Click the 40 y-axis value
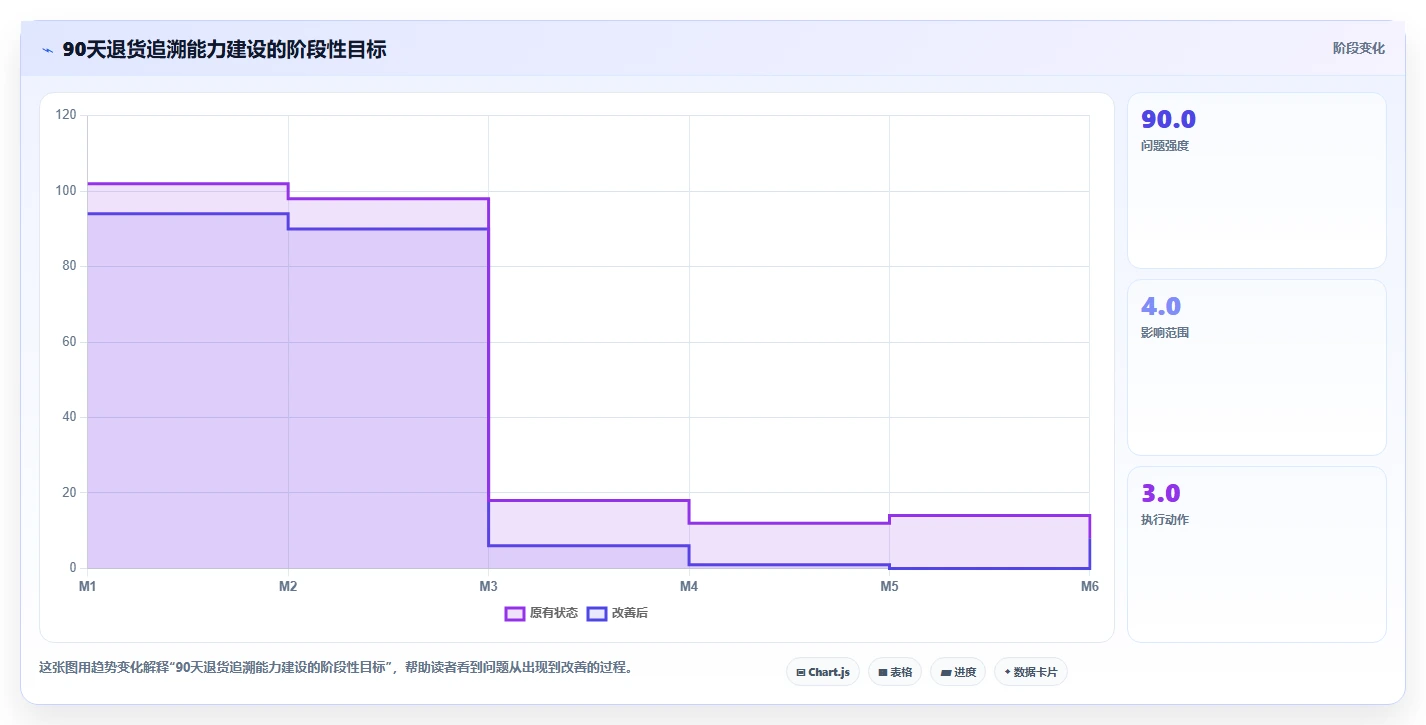The image size is (1426, 725). (69, 417)
